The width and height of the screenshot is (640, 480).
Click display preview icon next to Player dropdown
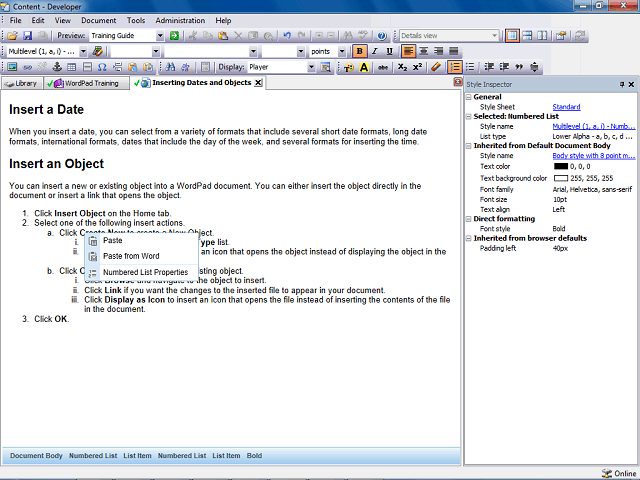(325, 67)
